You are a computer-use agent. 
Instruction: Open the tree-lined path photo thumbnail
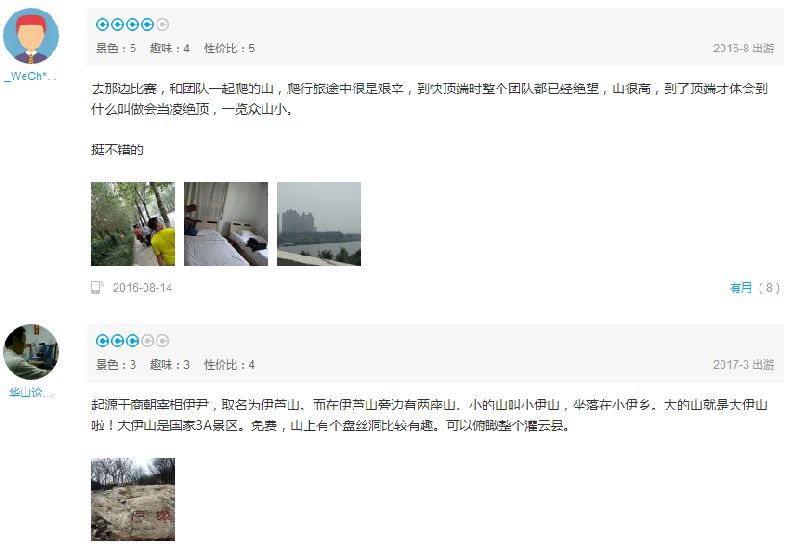[133, 224]
